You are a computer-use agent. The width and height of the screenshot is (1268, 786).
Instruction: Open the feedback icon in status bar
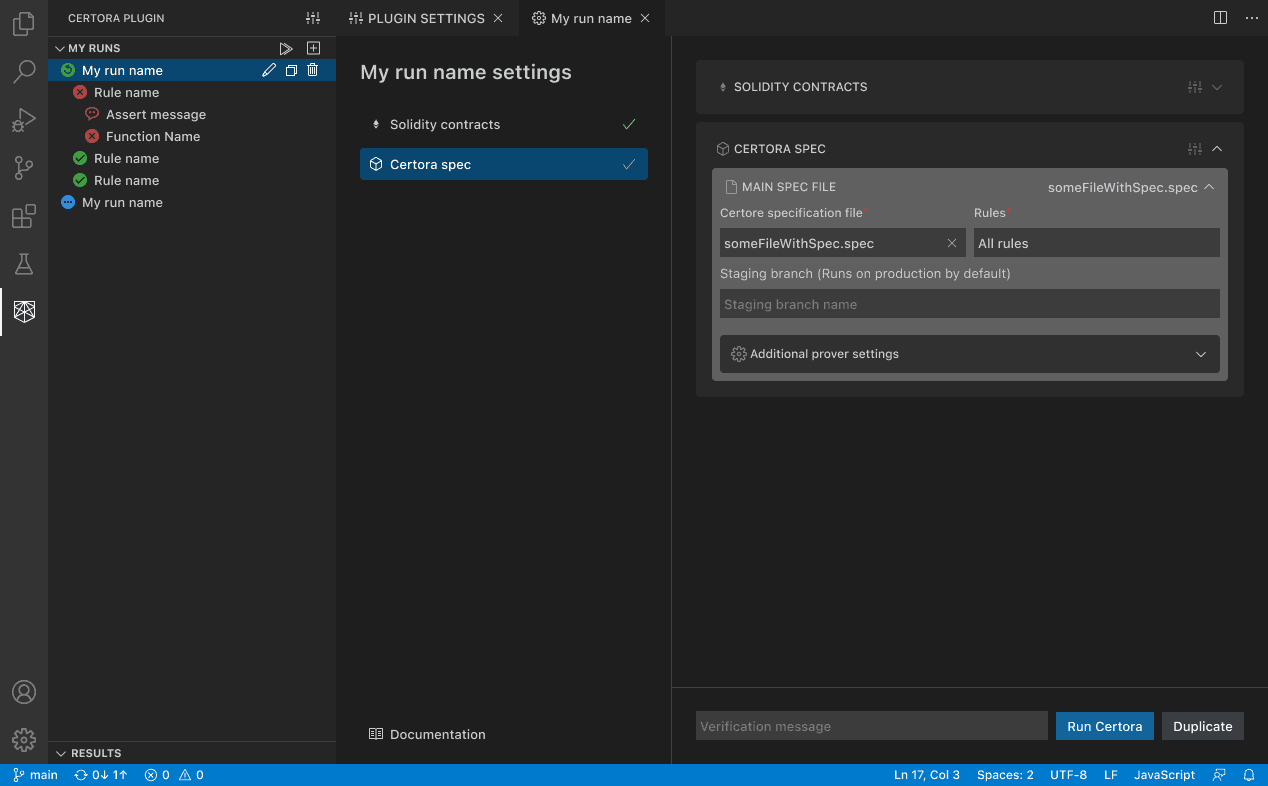click(1219, 775)
